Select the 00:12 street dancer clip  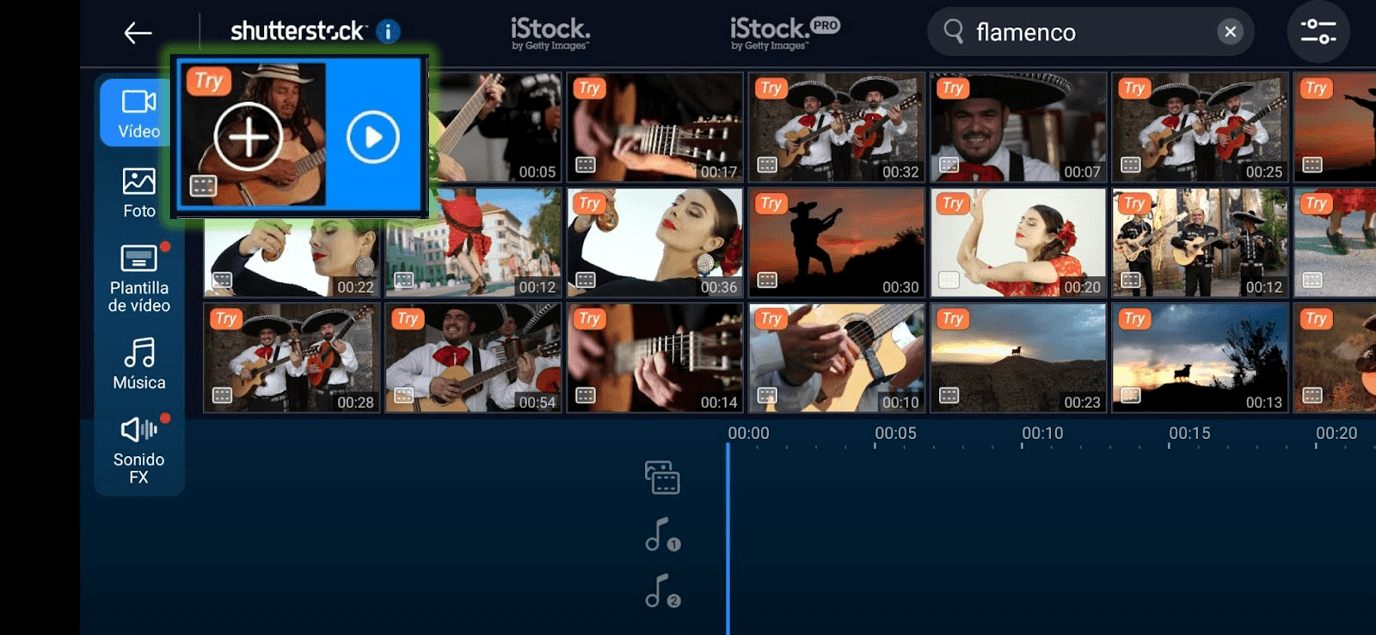point(474,243)
